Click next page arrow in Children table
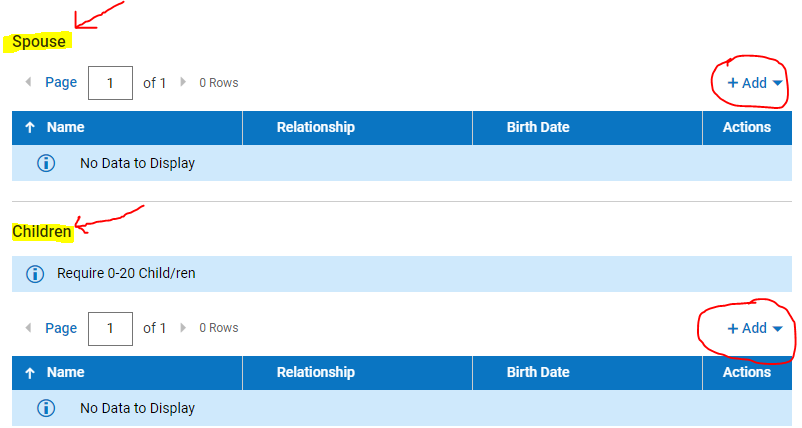The height and width of the screenshot is (428, 802). point(183,327)
